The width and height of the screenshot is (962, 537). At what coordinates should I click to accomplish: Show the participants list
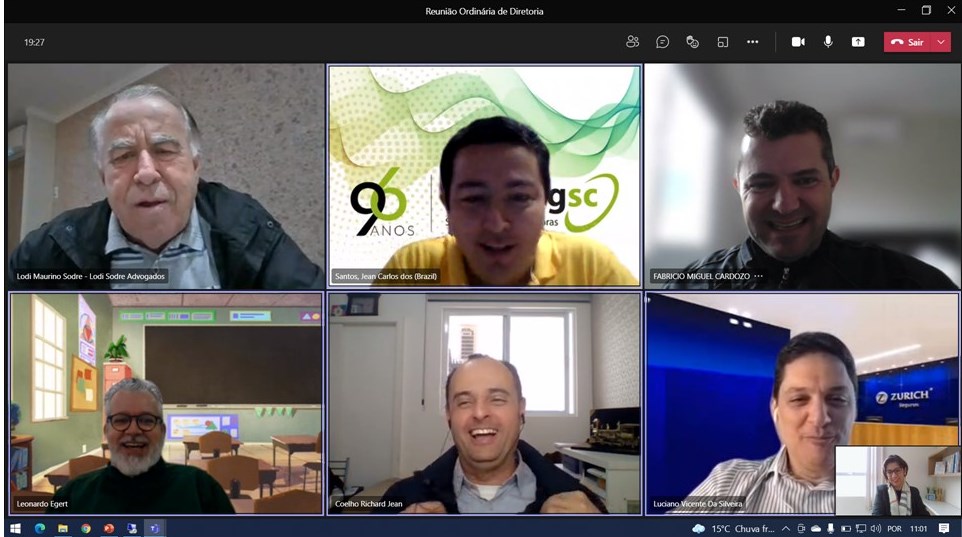[x=632, y=42]
